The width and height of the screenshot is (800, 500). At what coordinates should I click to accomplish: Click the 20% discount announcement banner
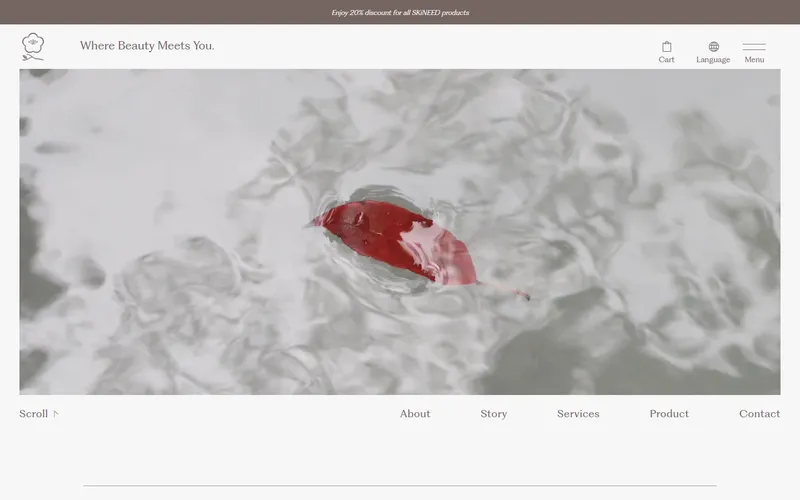pos(400,12)
